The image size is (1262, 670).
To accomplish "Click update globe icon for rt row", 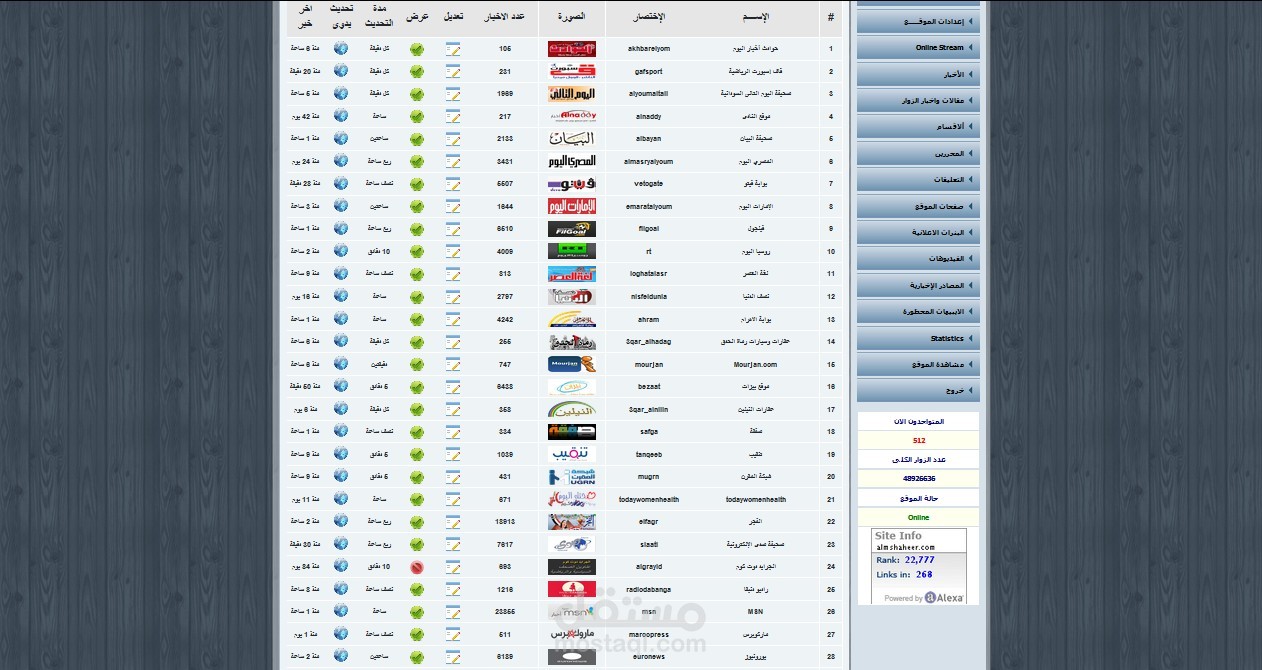I will (x=341, y=251).
